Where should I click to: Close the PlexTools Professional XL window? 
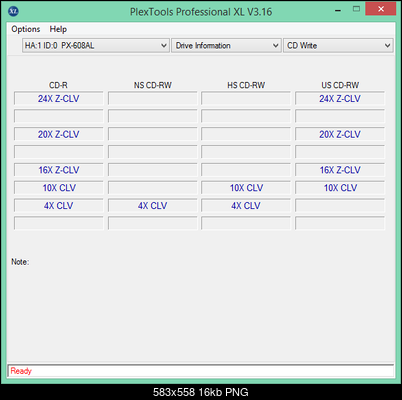(381, 9)
